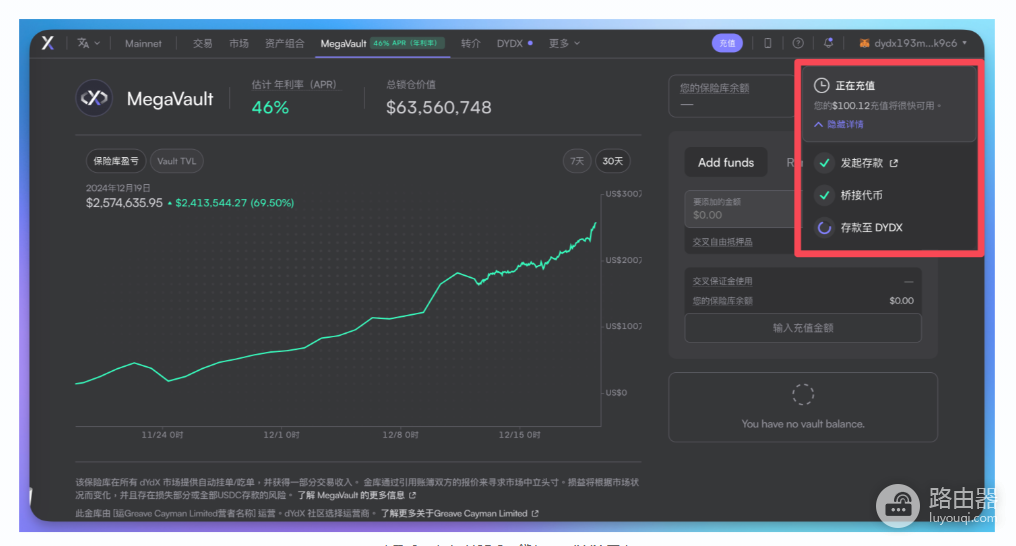The image size is (1016, 546).
Task: Open the 市场 tab
Action: coord(238,43)
